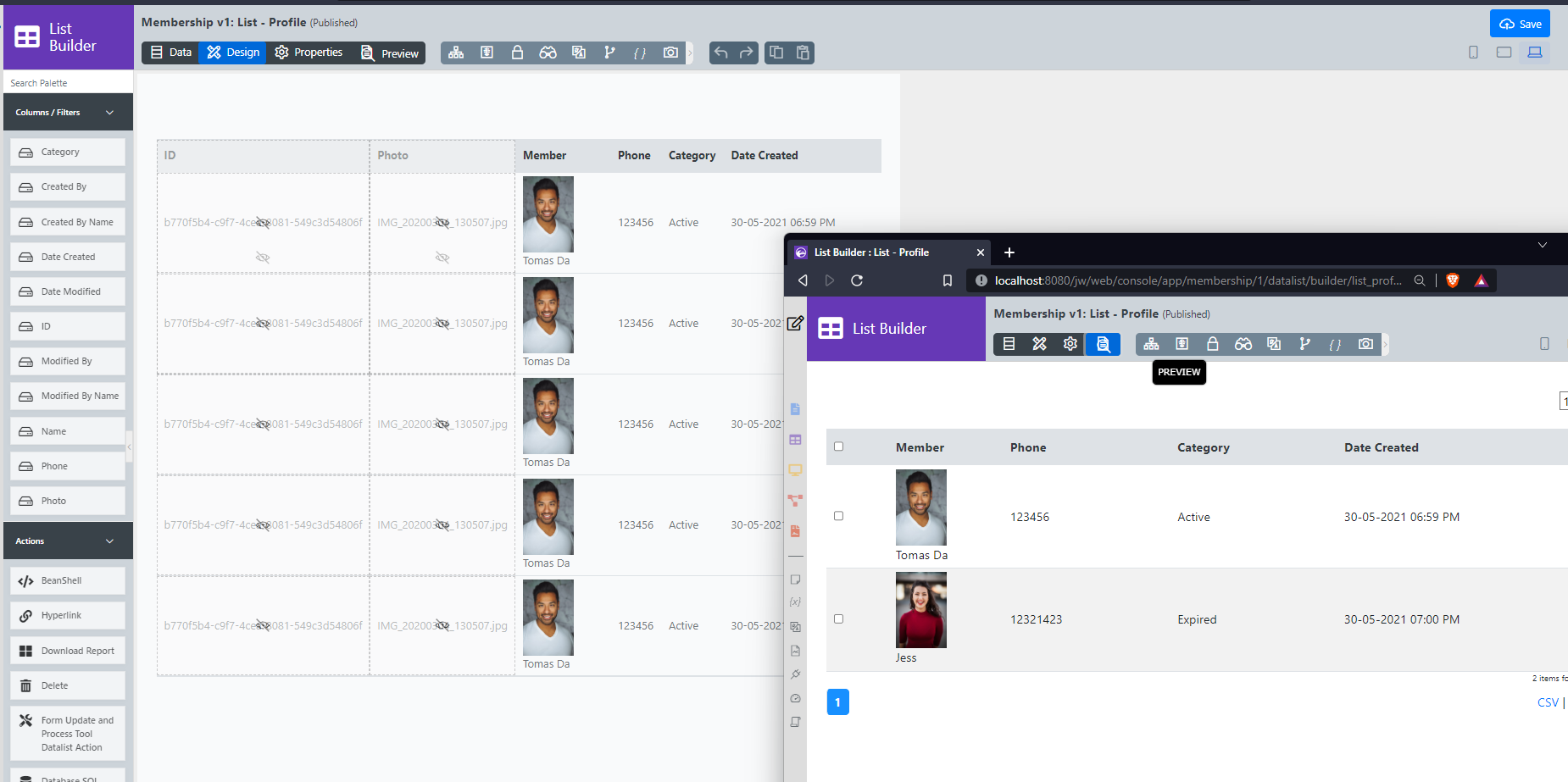Click the paste clipboard icon in the toolbar

(x=803, y=53)
